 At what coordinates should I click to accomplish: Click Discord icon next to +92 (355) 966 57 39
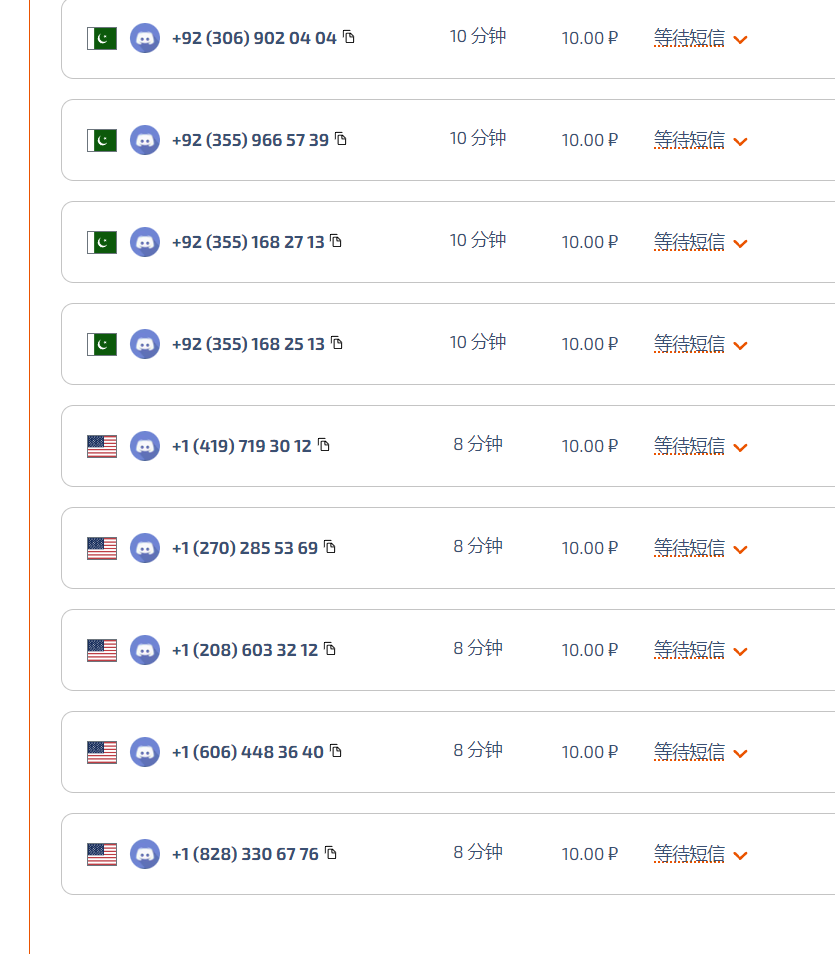tap(145, 140)
